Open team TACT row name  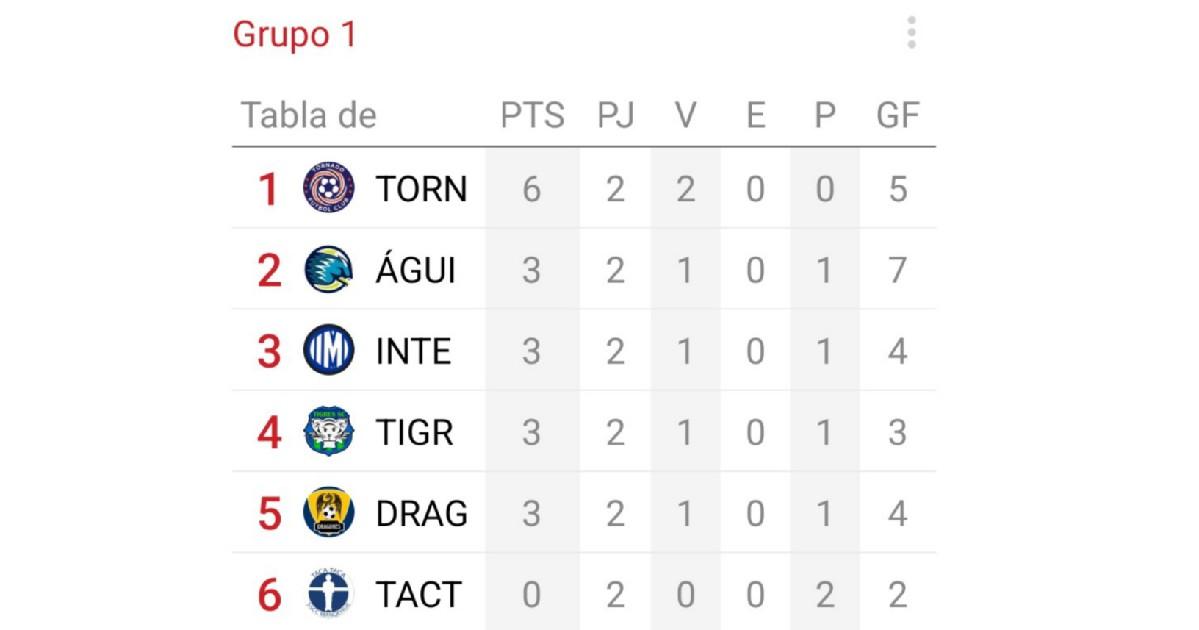pyautogui.click(x=418, y=595)
